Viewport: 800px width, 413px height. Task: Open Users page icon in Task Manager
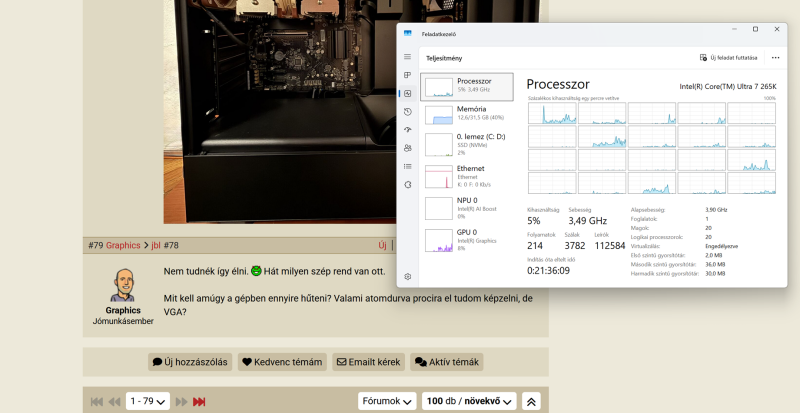pos(407,148)
